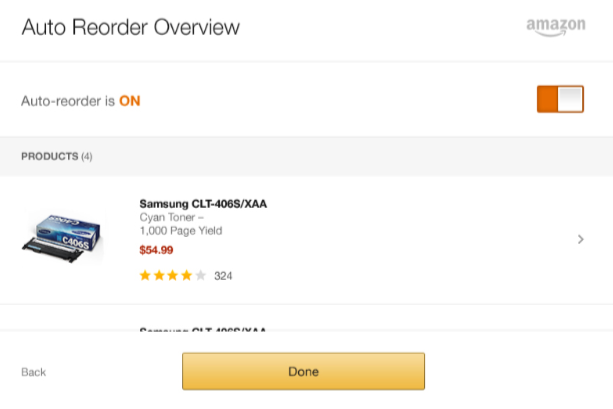Click the $54.99 price

(156, 250)
